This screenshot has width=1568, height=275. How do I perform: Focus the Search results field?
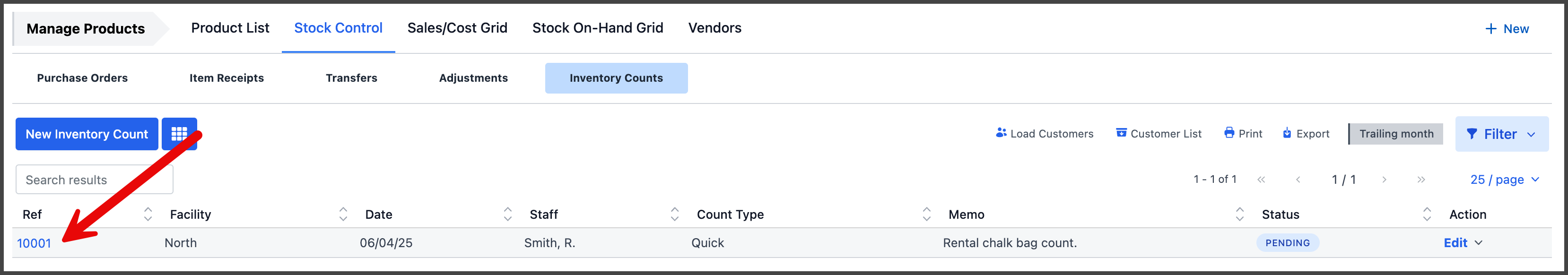point(95,180)
